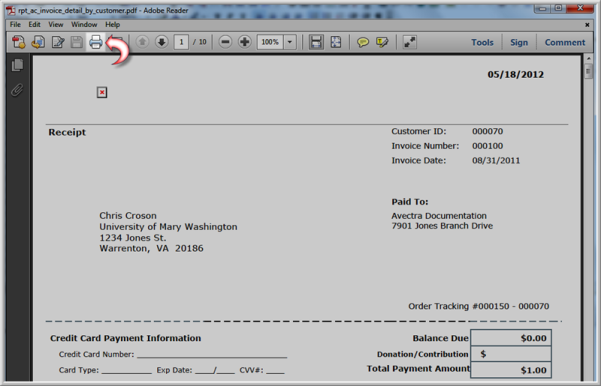The height and width of the screenshot is (386, 601).
Task: Maximize the Adobe Reader window
Action: (558, 8)
